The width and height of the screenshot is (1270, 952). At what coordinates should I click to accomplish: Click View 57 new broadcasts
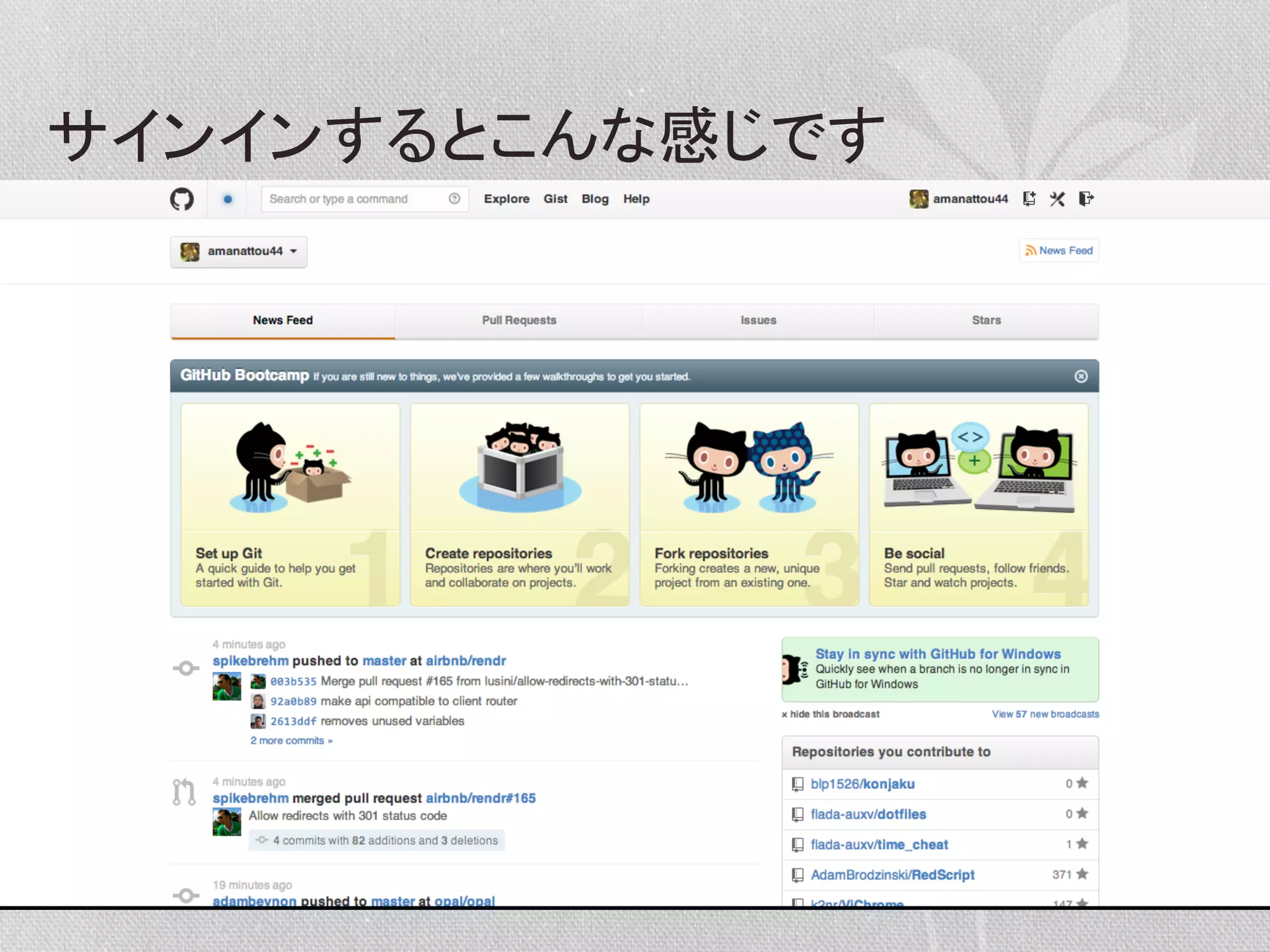click(x=1046, y=715)
